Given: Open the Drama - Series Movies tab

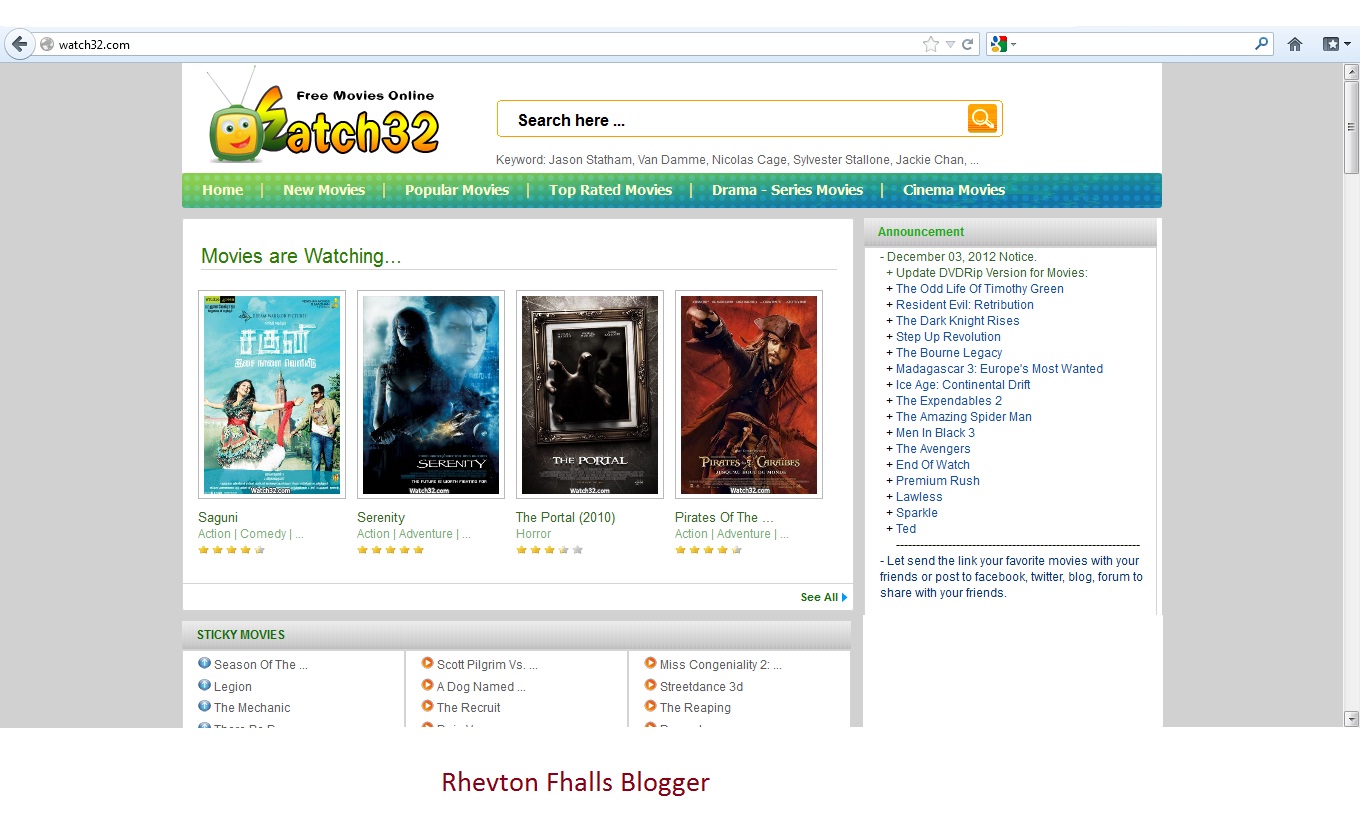Looking at the screenshot, I should [x=787, y=190].
